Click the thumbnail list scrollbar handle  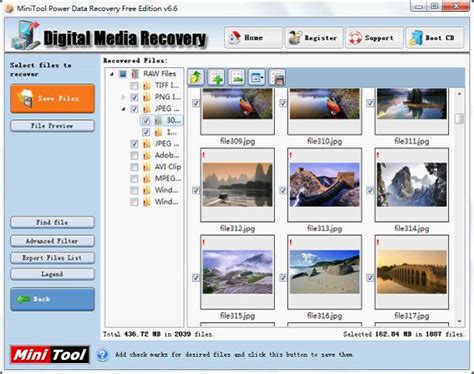tap(459, 118)
